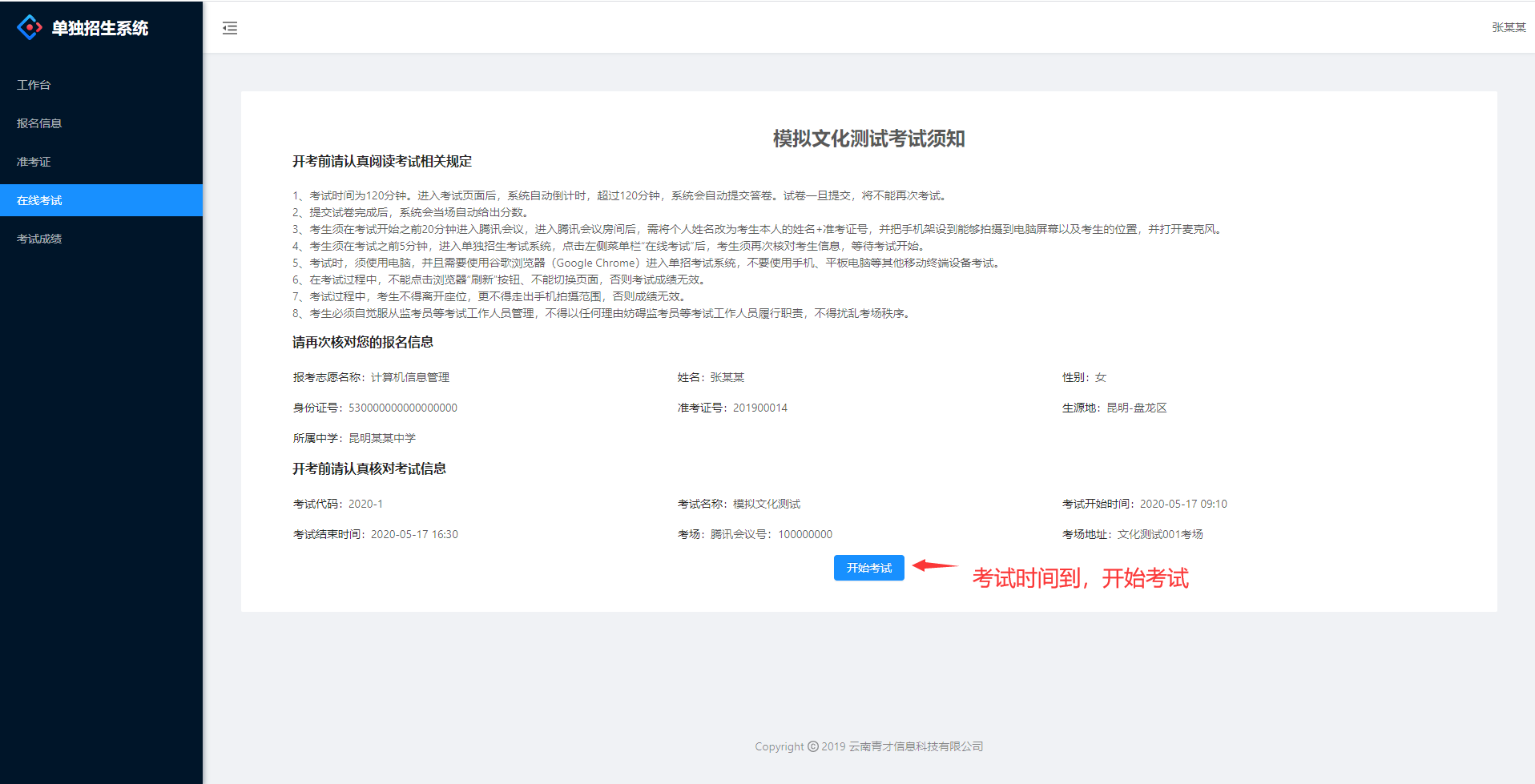
Task: Click the 所属中学 昆明某某中学 text
Action: click(382, 437)
